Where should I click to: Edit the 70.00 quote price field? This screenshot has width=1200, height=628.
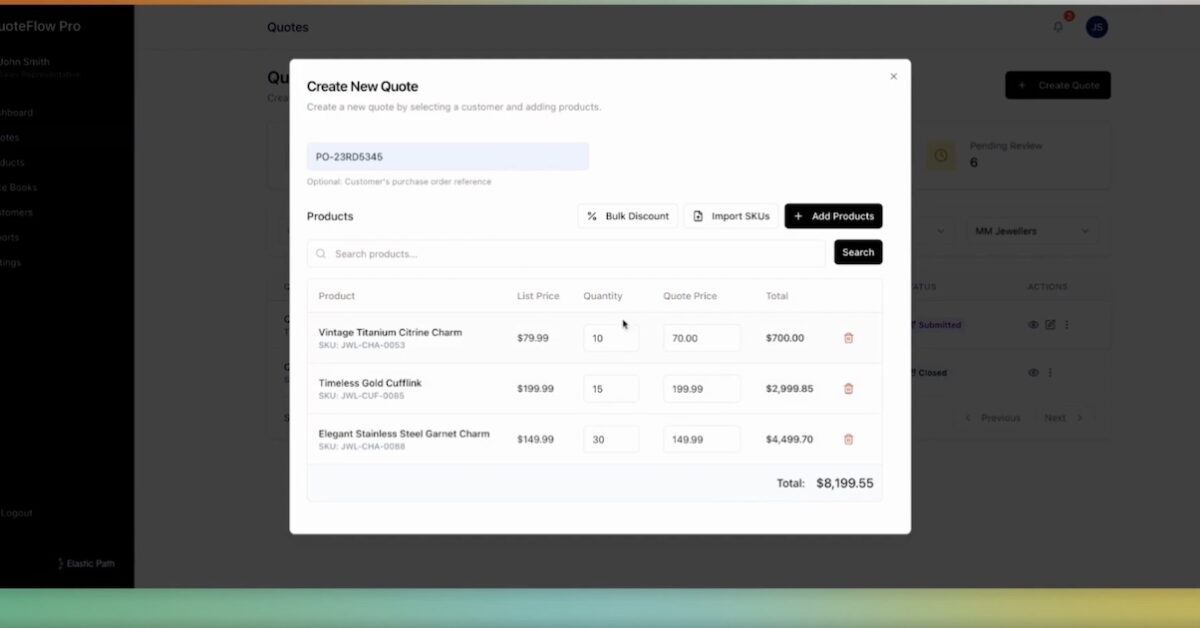pos(702,338)
